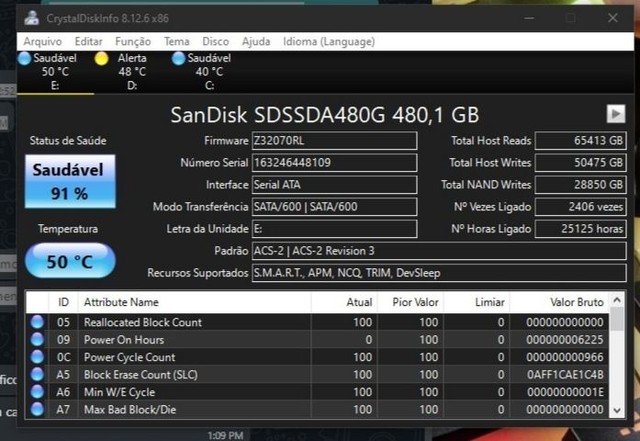Click the Limiar column header
Viewport: 640px width, 441px height.
point(477,302)
